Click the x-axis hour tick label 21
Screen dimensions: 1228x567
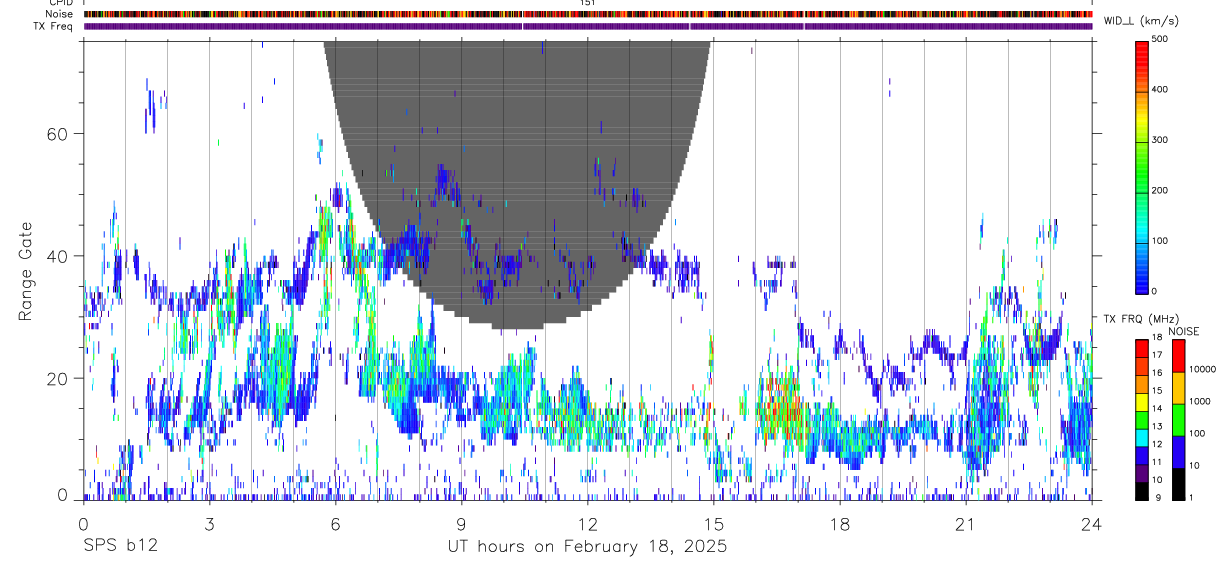click(x=965, y=523)
